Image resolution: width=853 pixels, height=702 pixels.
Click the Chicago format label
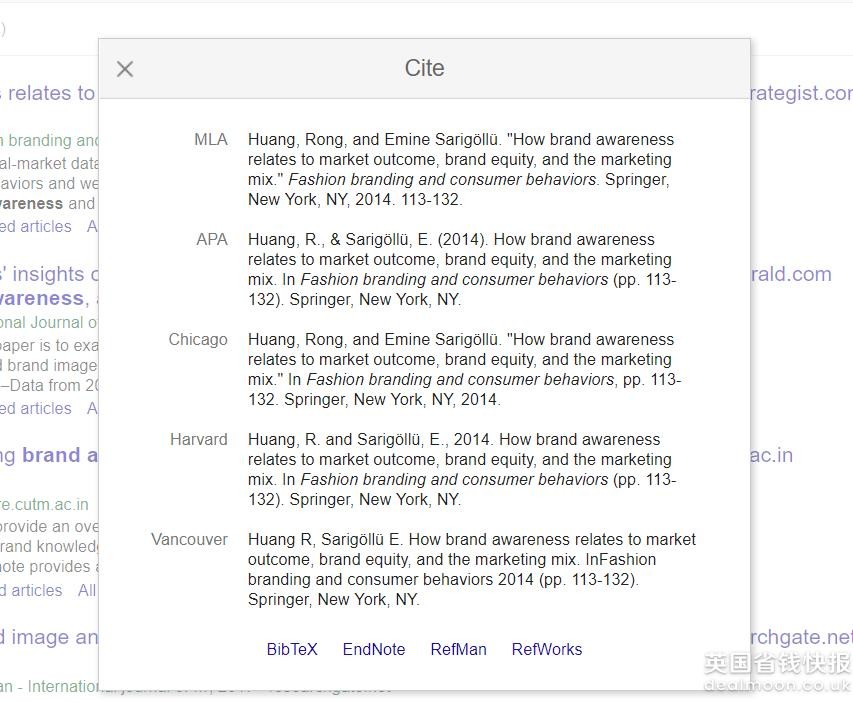(198, 340)
